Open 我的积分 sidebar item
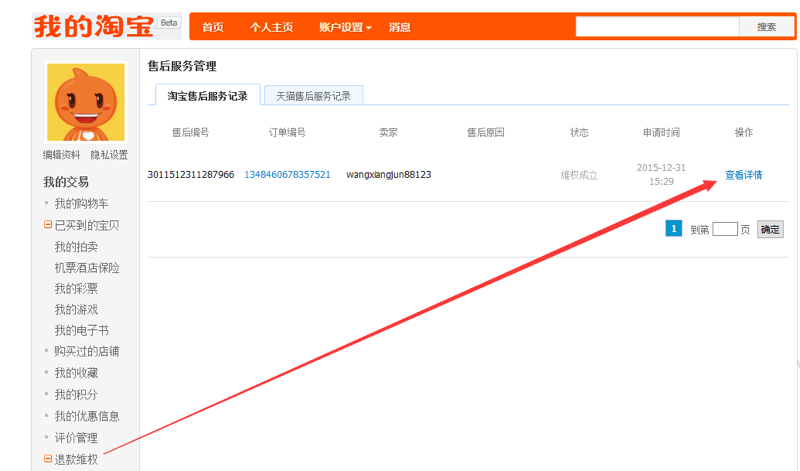The image size is (800, 471). point(76,394)
